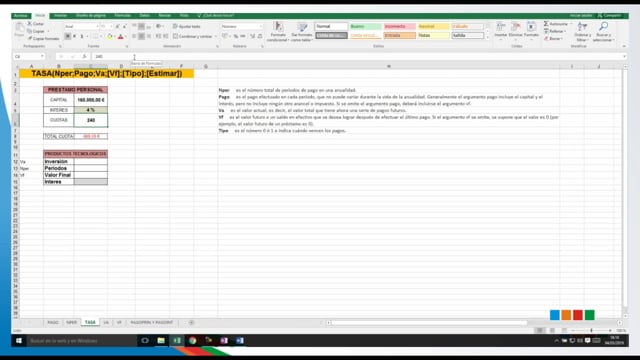
Task: Switch to the VA sheet tab
Action: point(106,322)
